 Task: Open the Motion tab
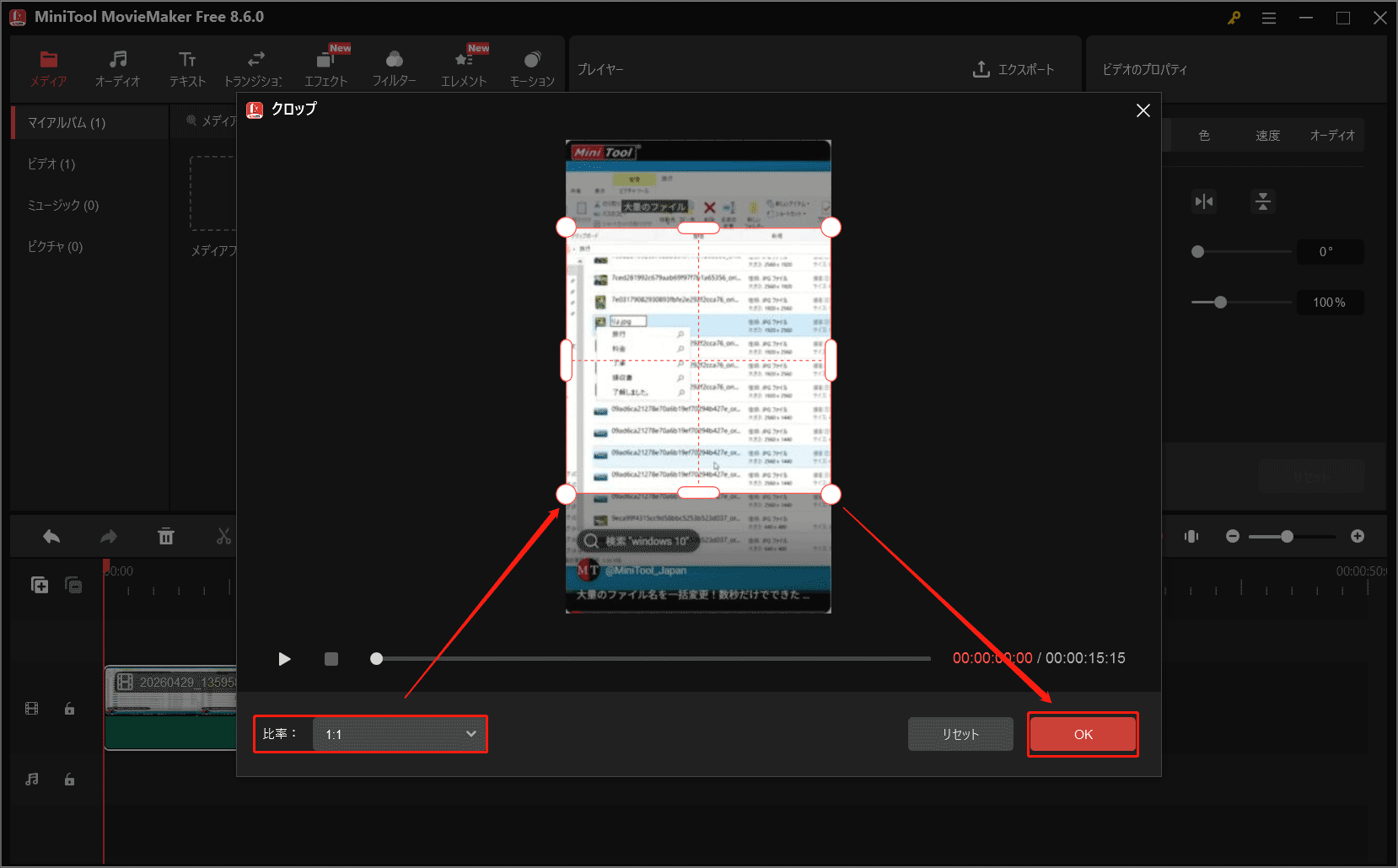point(532,68)
